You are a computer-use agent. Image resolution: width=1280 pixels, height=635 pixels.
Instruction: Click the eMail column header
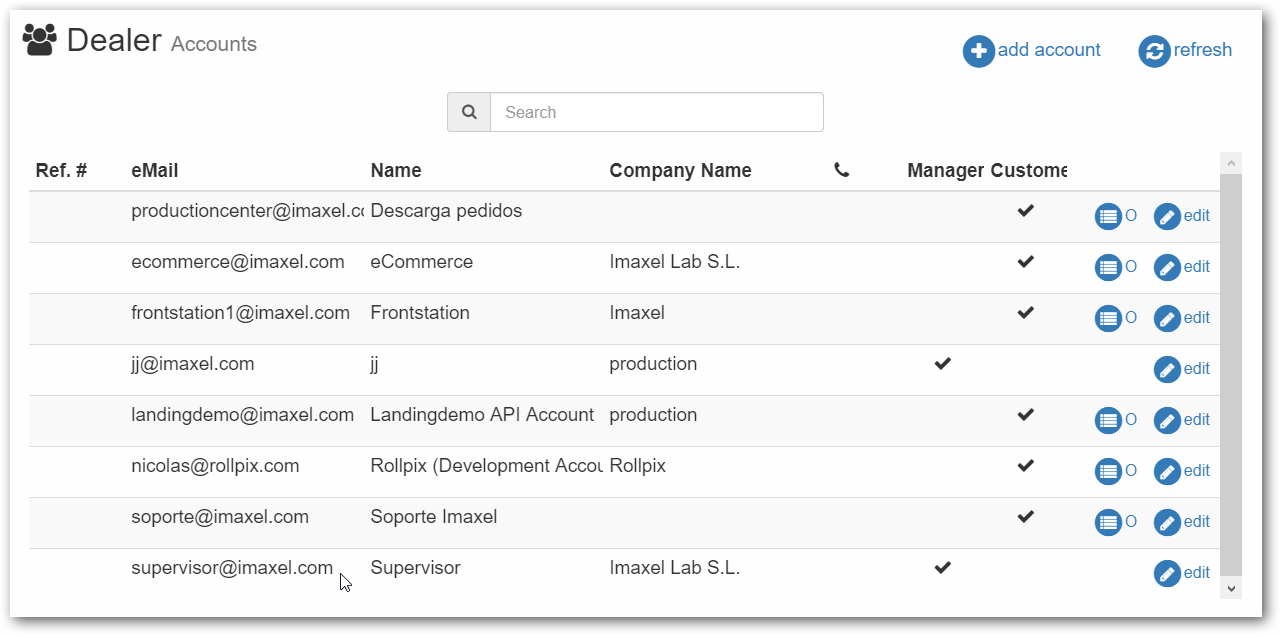click(155, 170)
